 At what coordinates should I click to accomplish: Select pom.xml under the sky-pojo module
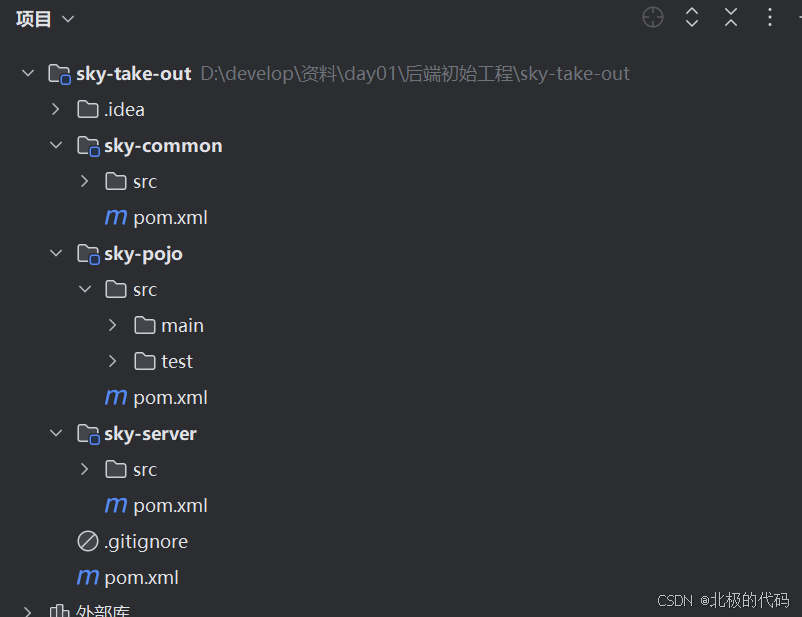[x=170, y=397]
